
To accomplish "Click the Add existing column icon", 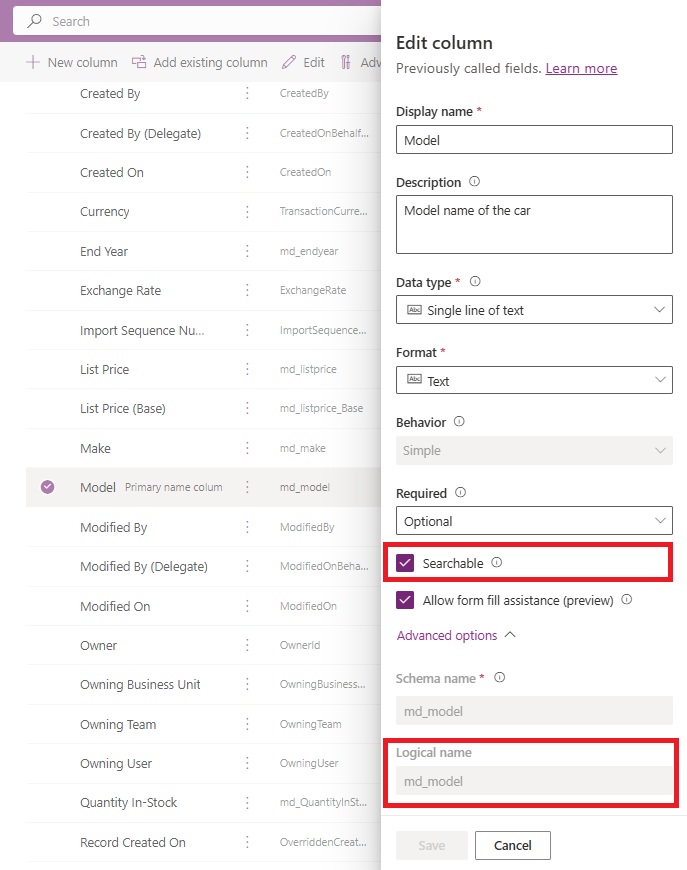I will pos(139,62).
